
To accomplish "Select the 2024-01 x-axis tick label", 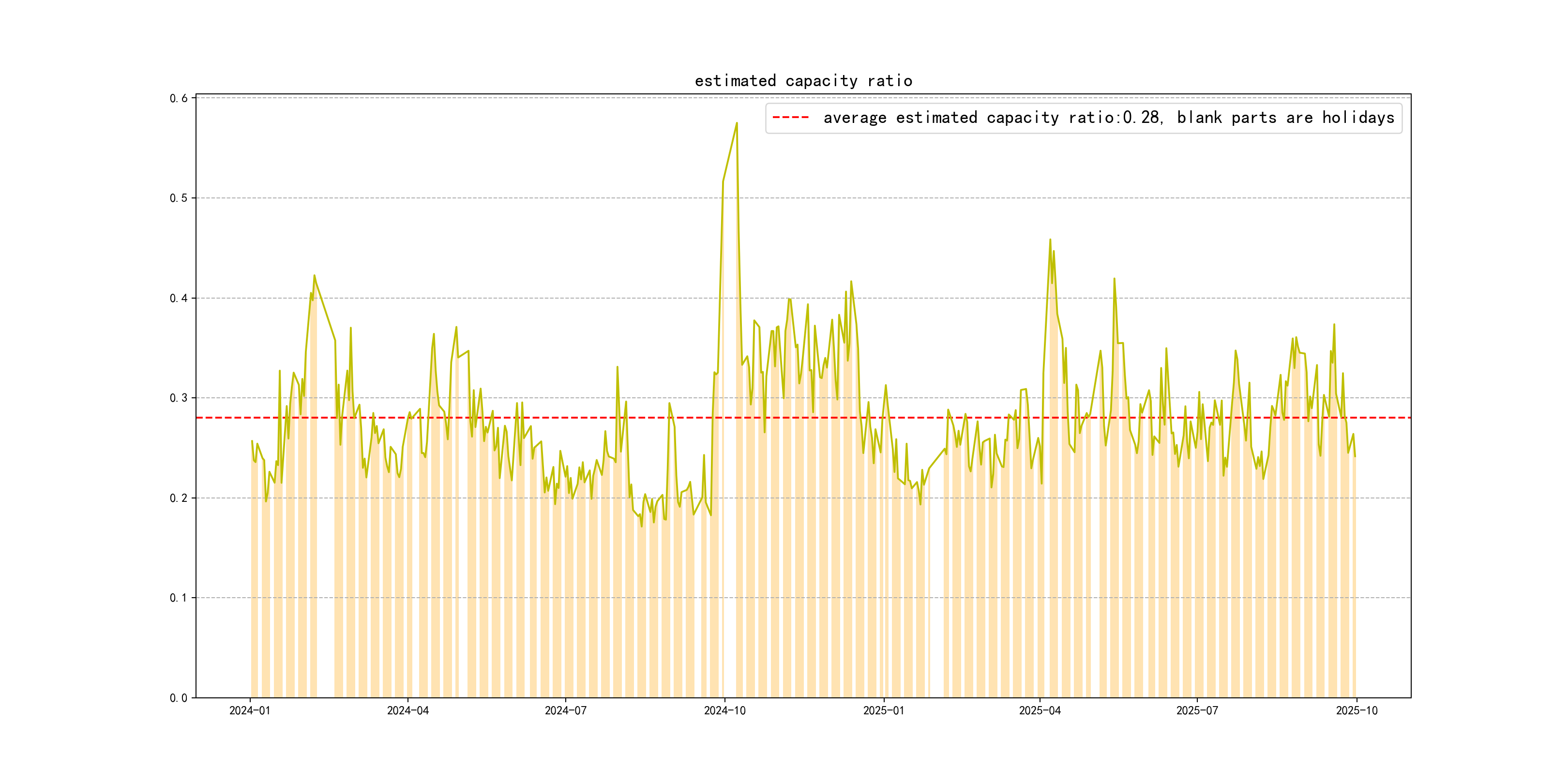I will click(250, 710).
